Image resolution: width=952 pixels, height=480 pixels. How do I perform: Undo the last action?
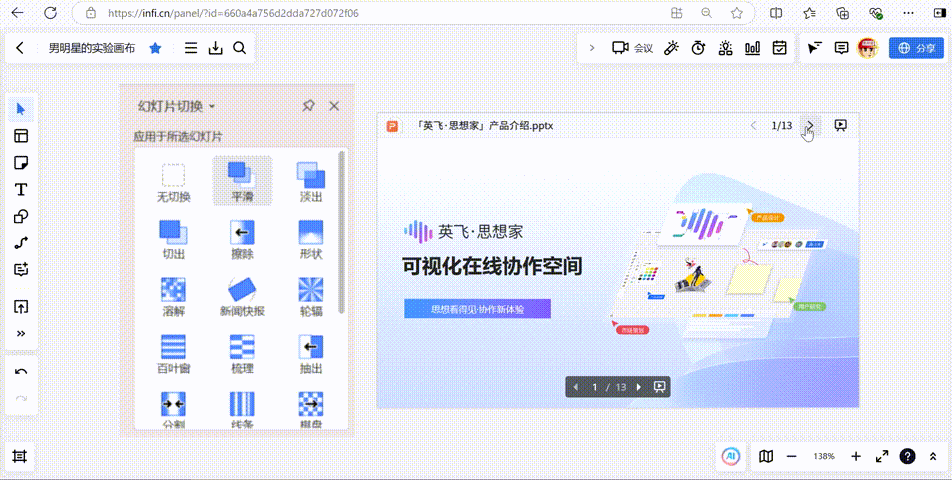pyautogui.click(x=21, y=372)
